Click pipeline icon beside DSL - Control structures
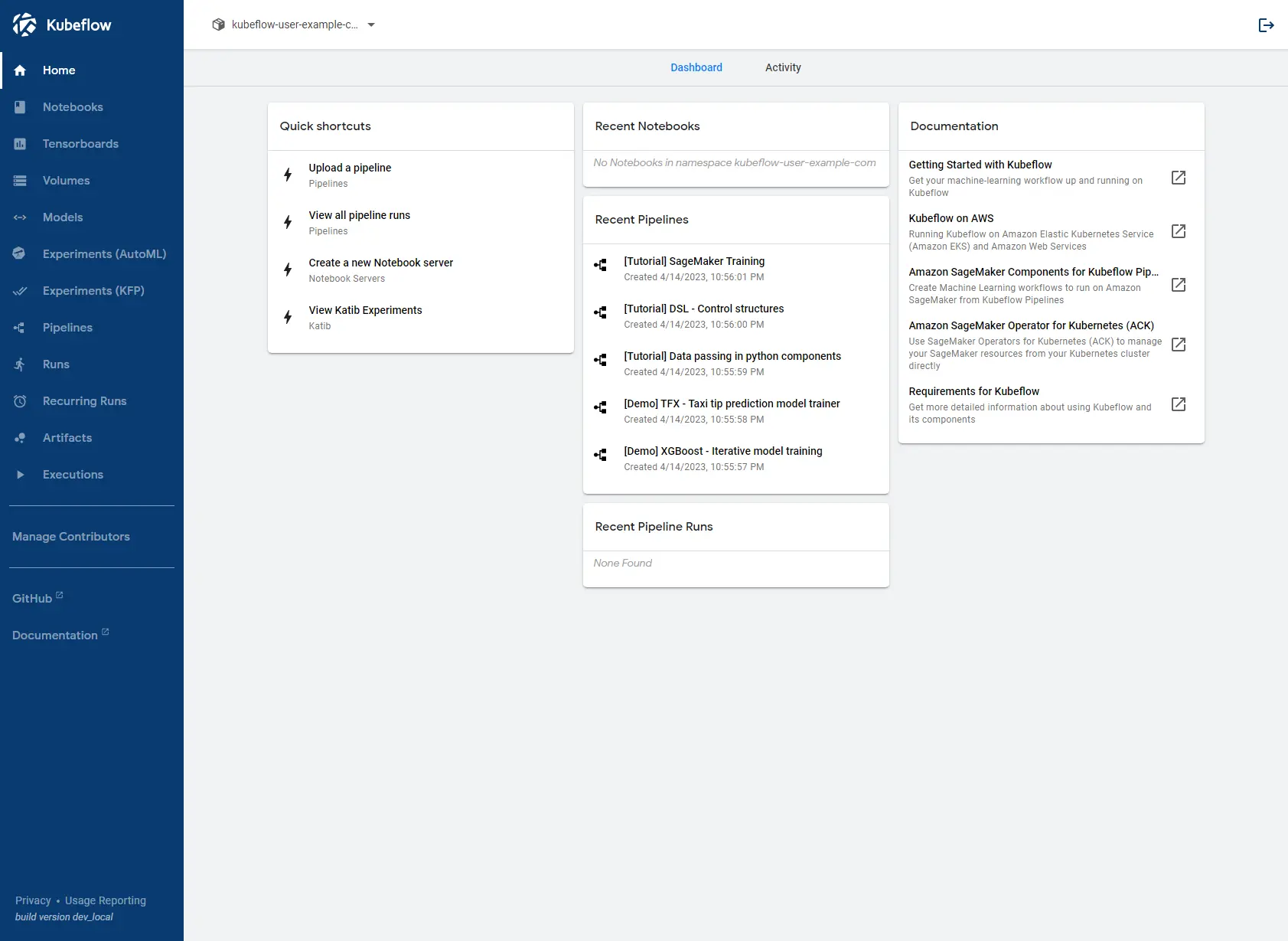The image size is (1288, 941). click(601, 312)
